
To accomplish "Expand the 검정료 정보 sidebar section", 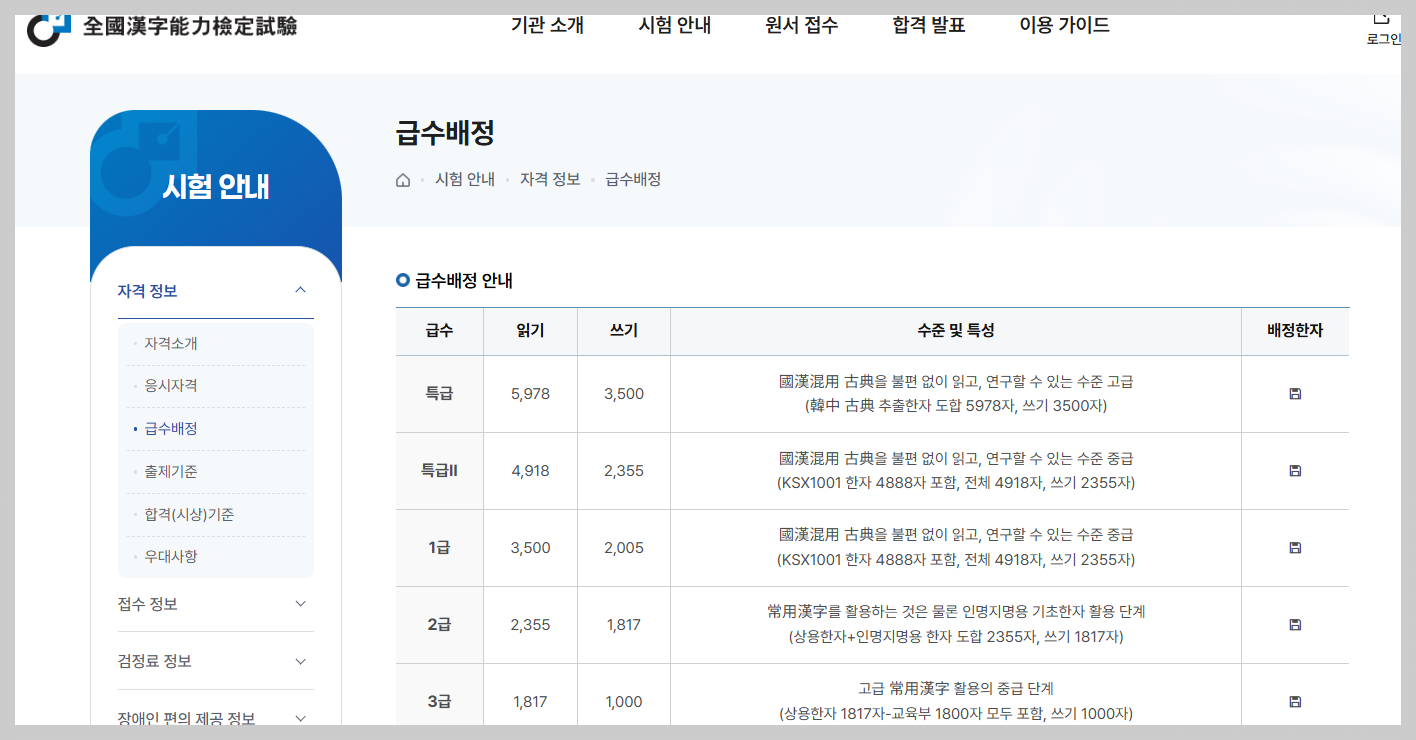I will click(215, 660).
